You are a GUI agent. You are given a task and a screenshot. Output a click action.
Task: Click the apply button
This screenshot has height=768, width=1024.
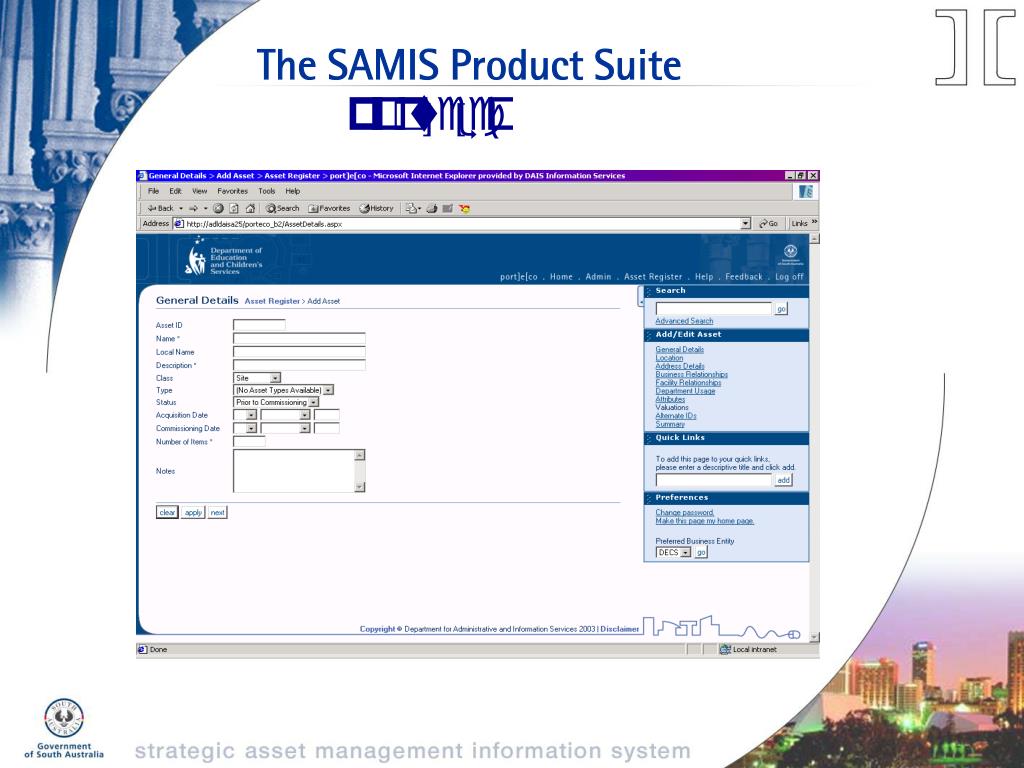(x=193, y=513)
